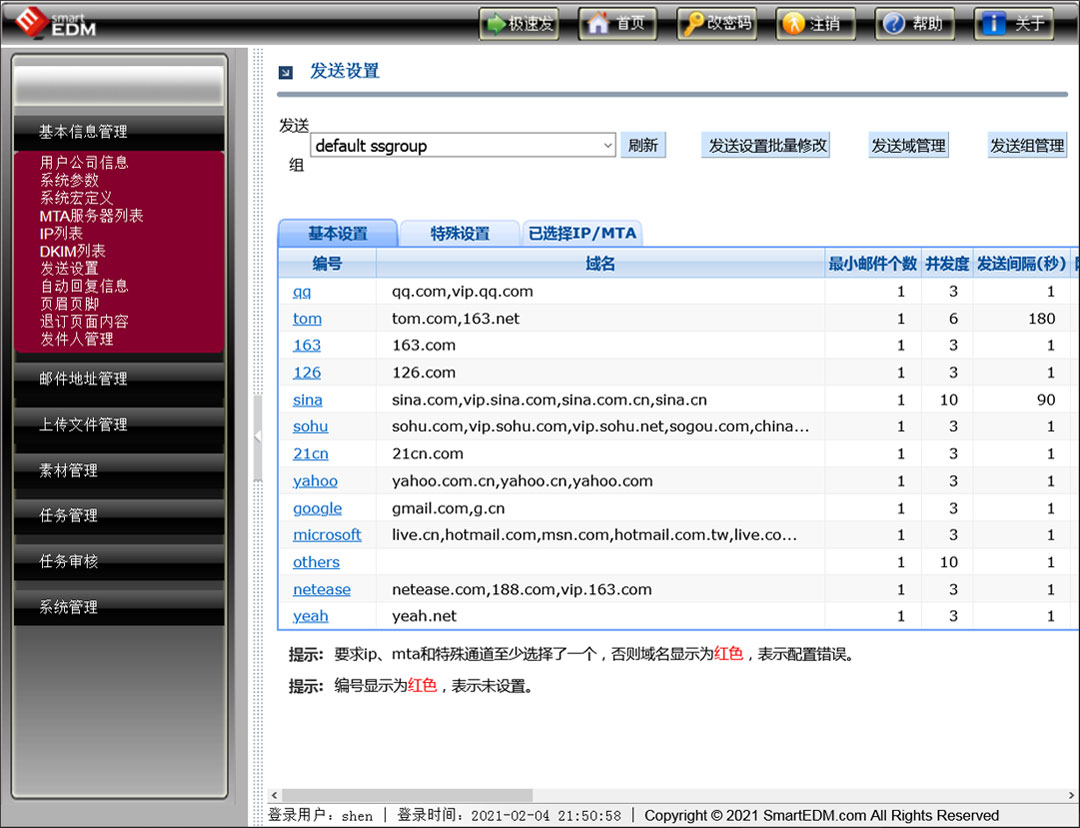This screenshot has width=1080, height=828.
Task: Open the others domain setting link
Action: click(316, 562)
